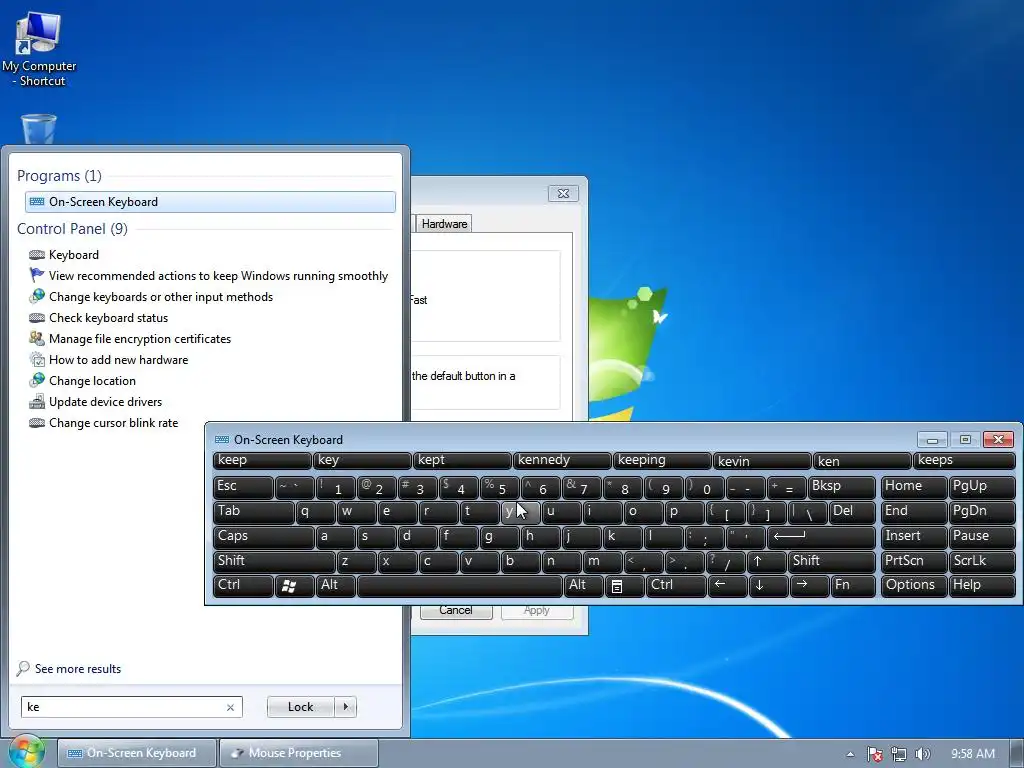Choose prediction word "keep"
The height and width of the screenshot is (768, 1024).
[262, 460]
